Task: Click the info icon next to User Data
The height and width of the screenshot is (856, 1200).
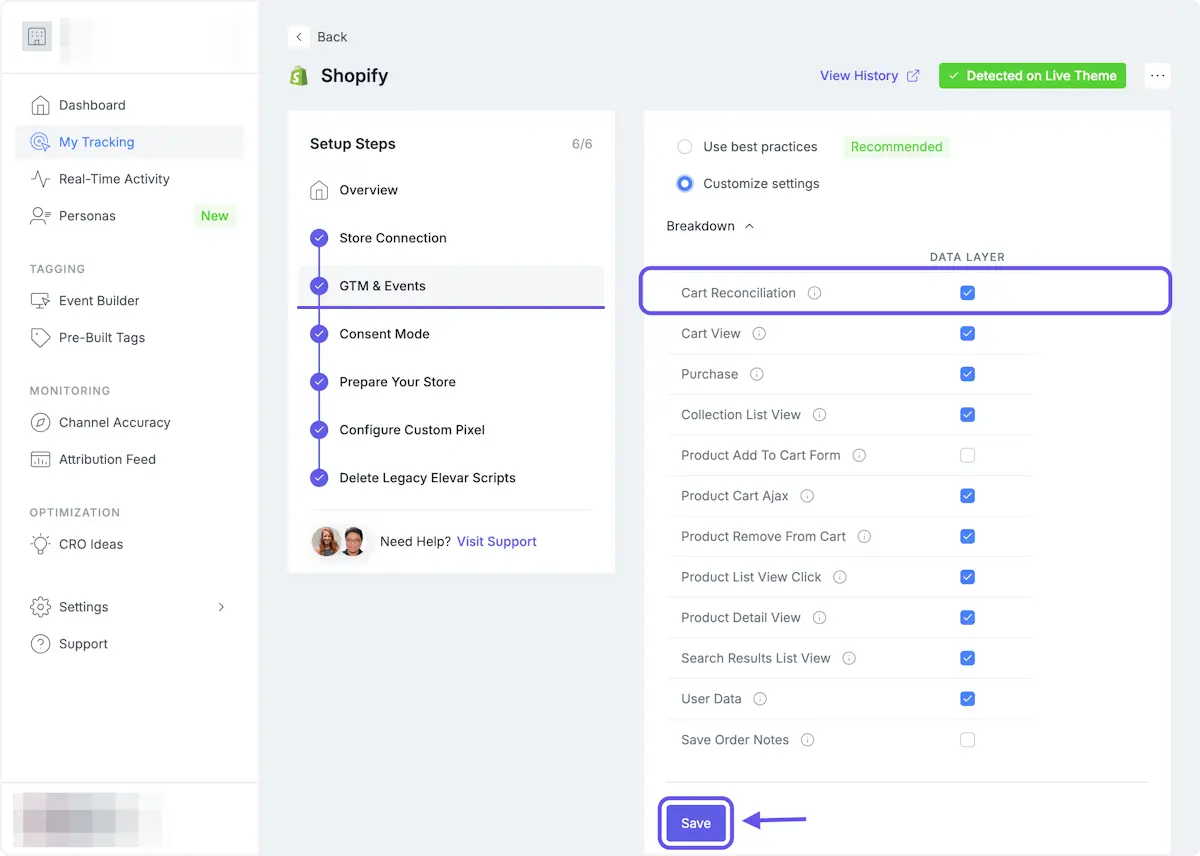Action: 760,699
